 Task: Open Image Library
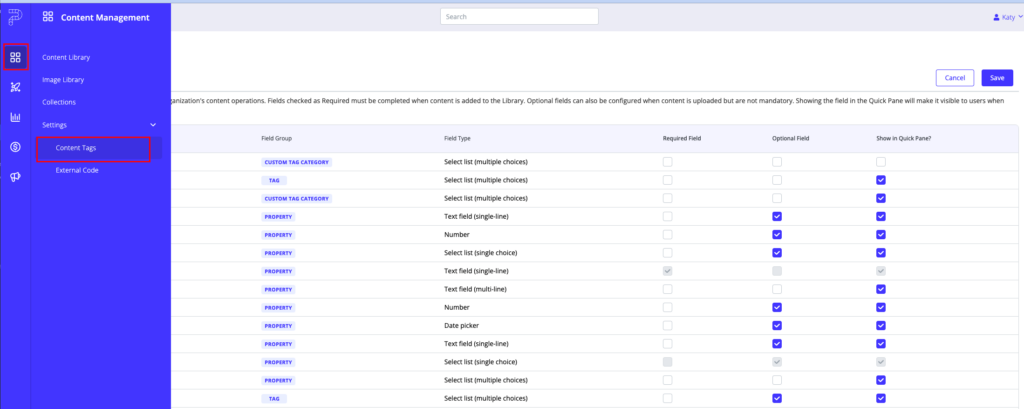pos(63,80)
